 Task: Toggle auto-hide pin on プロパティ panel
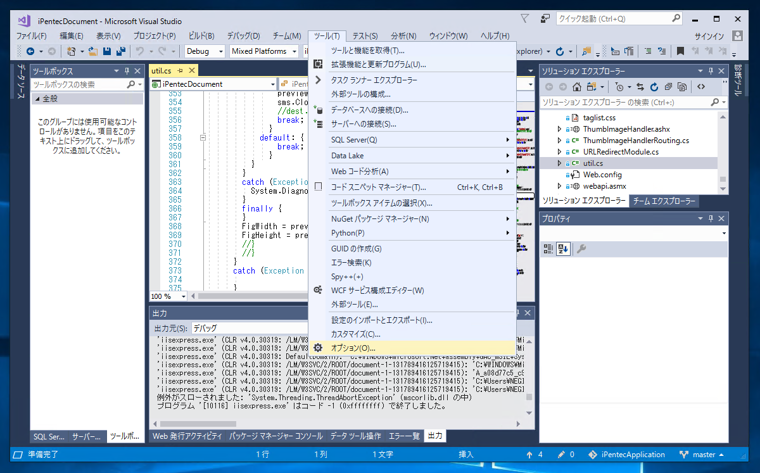point(711,219)
